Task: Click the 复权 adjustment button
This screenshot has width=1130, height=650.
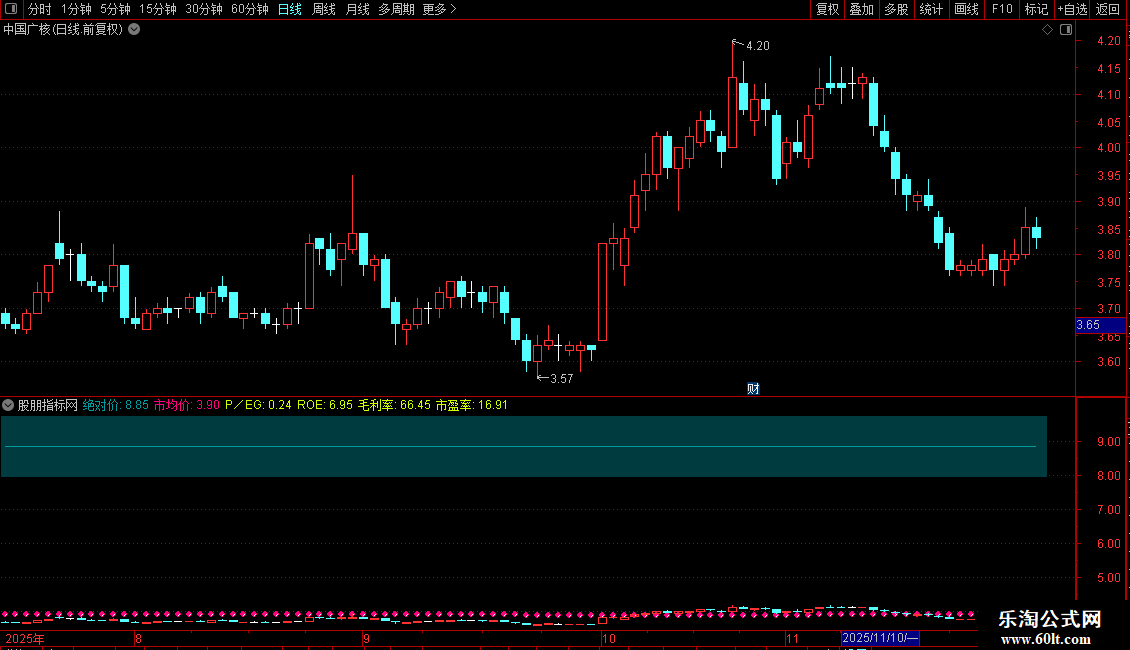Action: tap(827, 9)
